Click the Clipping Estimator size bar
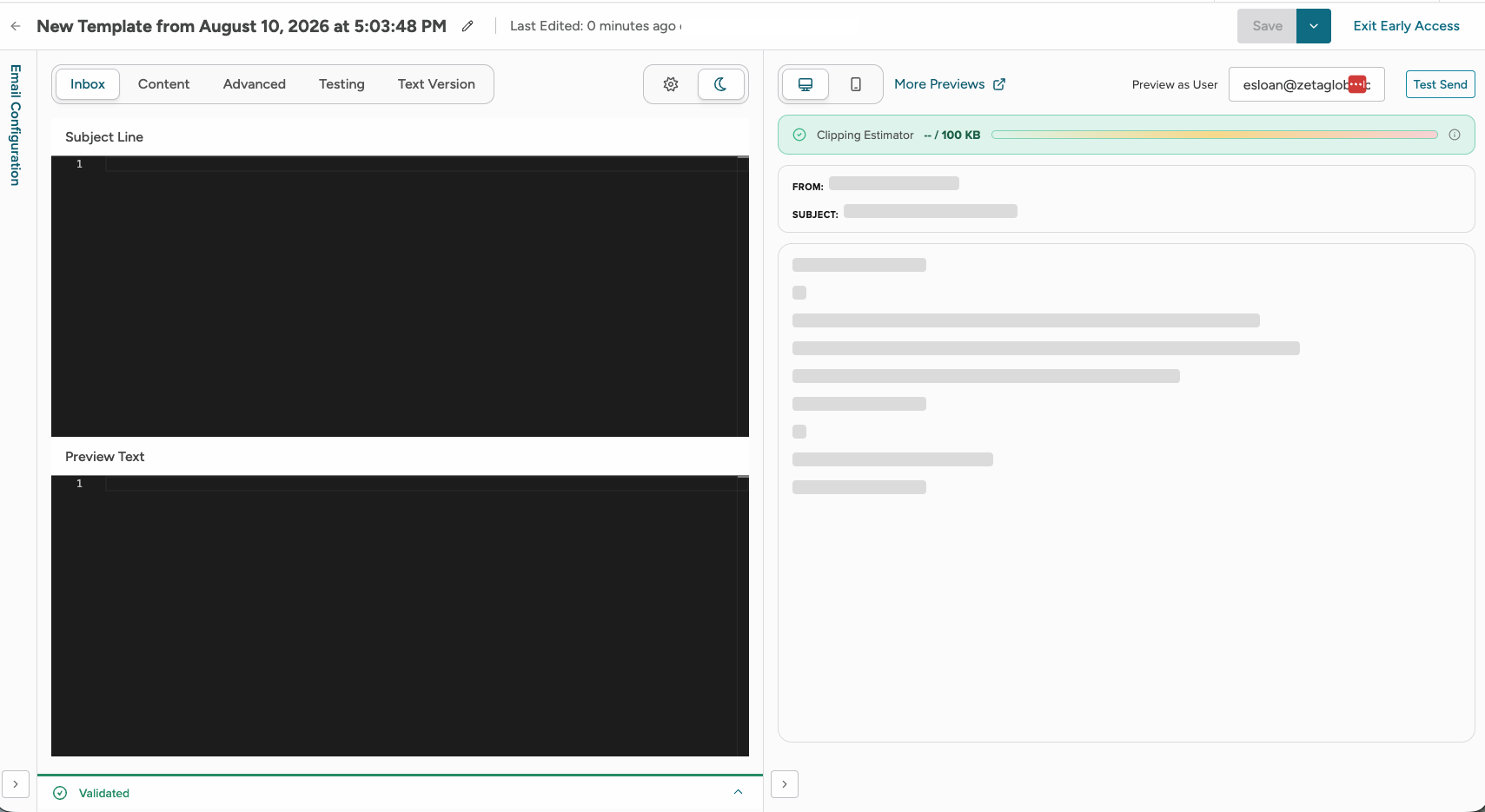The width and height of the screenshot is (1485, 812). pyautogui.click(x=1215, y=135)
